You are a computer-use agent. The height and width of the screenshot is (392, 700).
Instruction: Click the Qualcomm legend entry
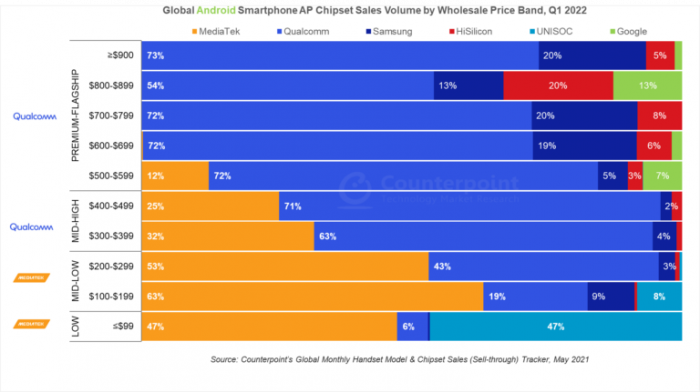coord(303,32)
